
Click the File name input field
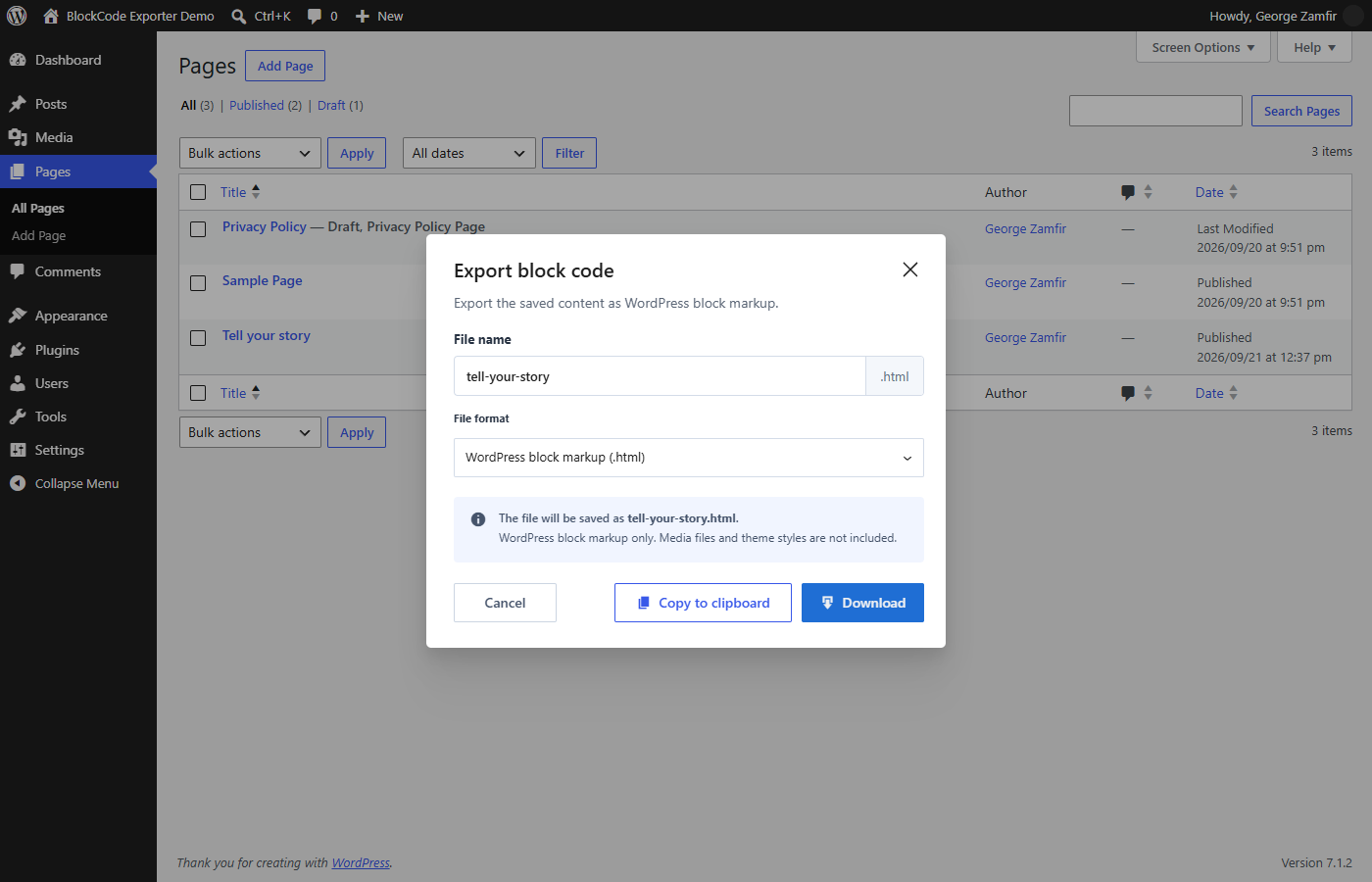(x=660, y=376)
